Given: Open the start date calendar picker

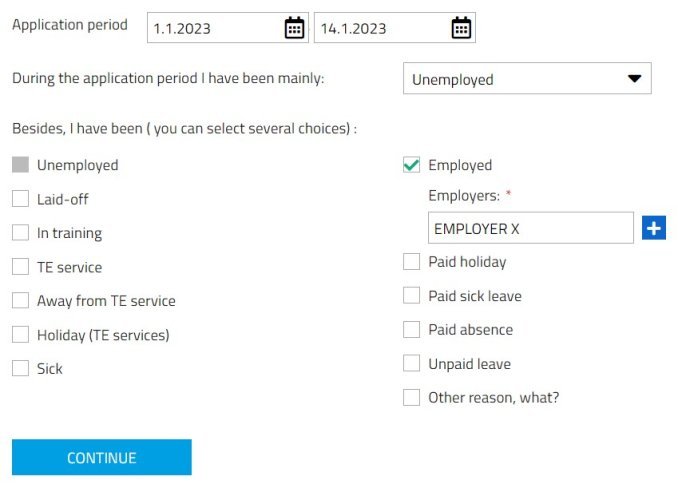Looking at the screenshot, I should click(294, 28).
